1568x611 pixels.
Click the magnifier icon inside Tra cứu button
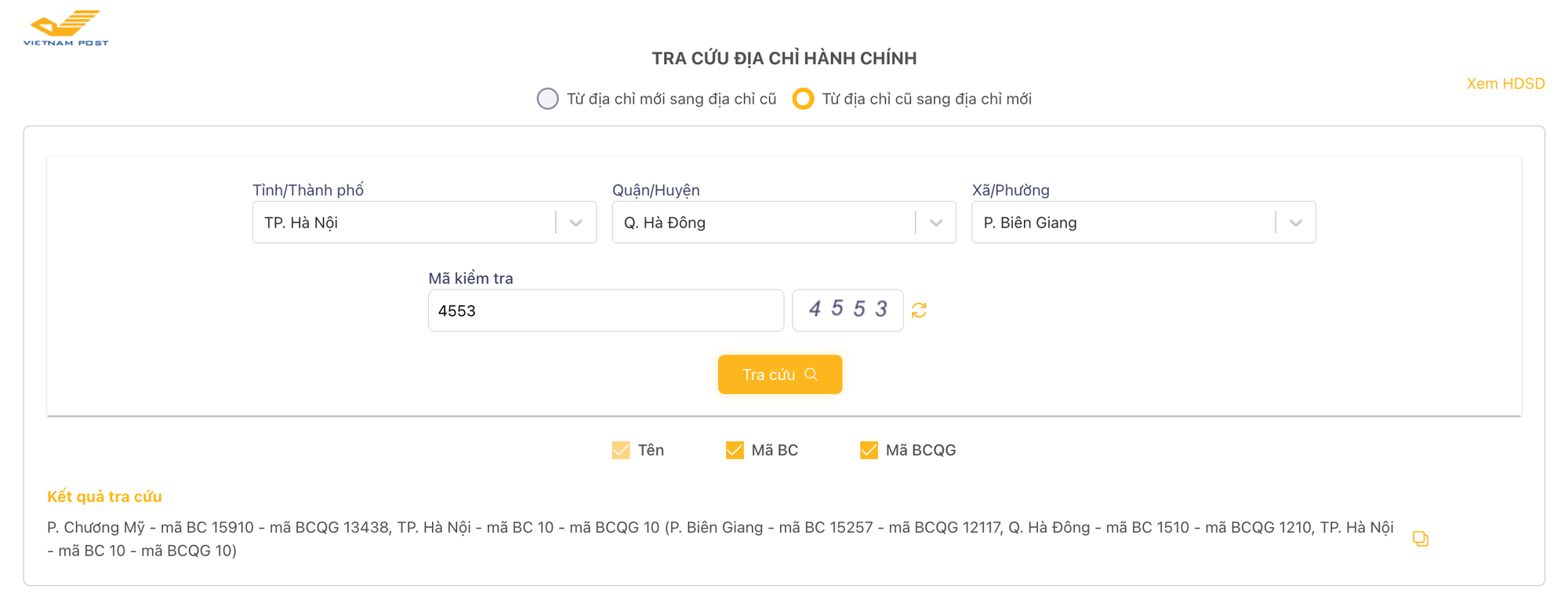tap(812, 374)
